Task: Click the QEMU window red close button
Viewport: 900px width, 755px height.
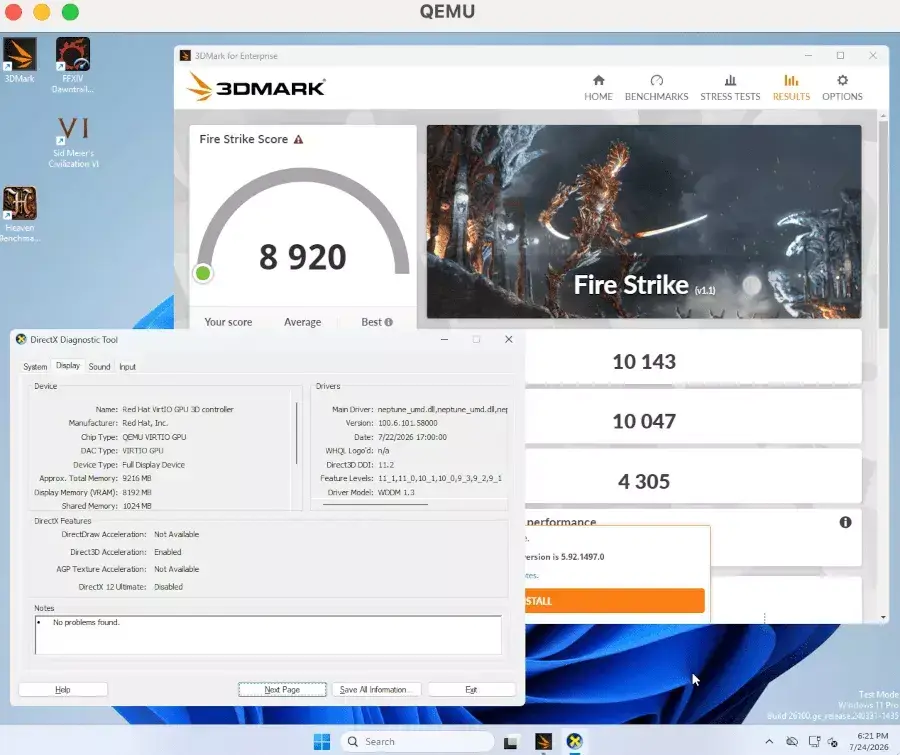Action: (x=13, y=12)
